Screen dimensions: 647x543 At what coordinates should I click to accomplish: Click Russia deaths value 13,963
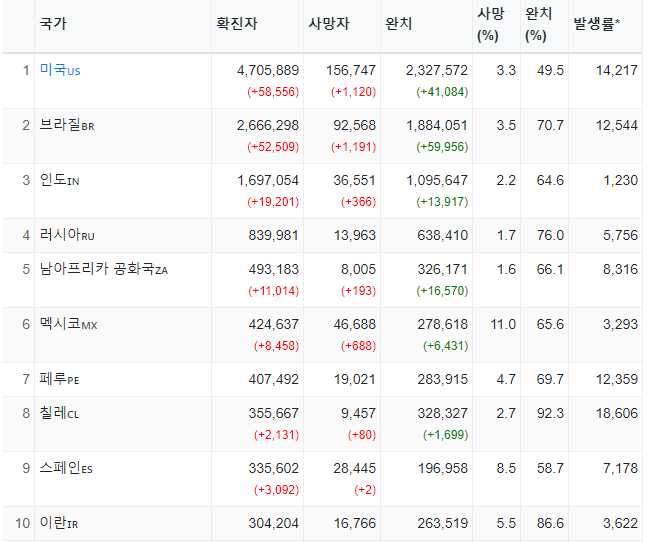click(355, 235)
